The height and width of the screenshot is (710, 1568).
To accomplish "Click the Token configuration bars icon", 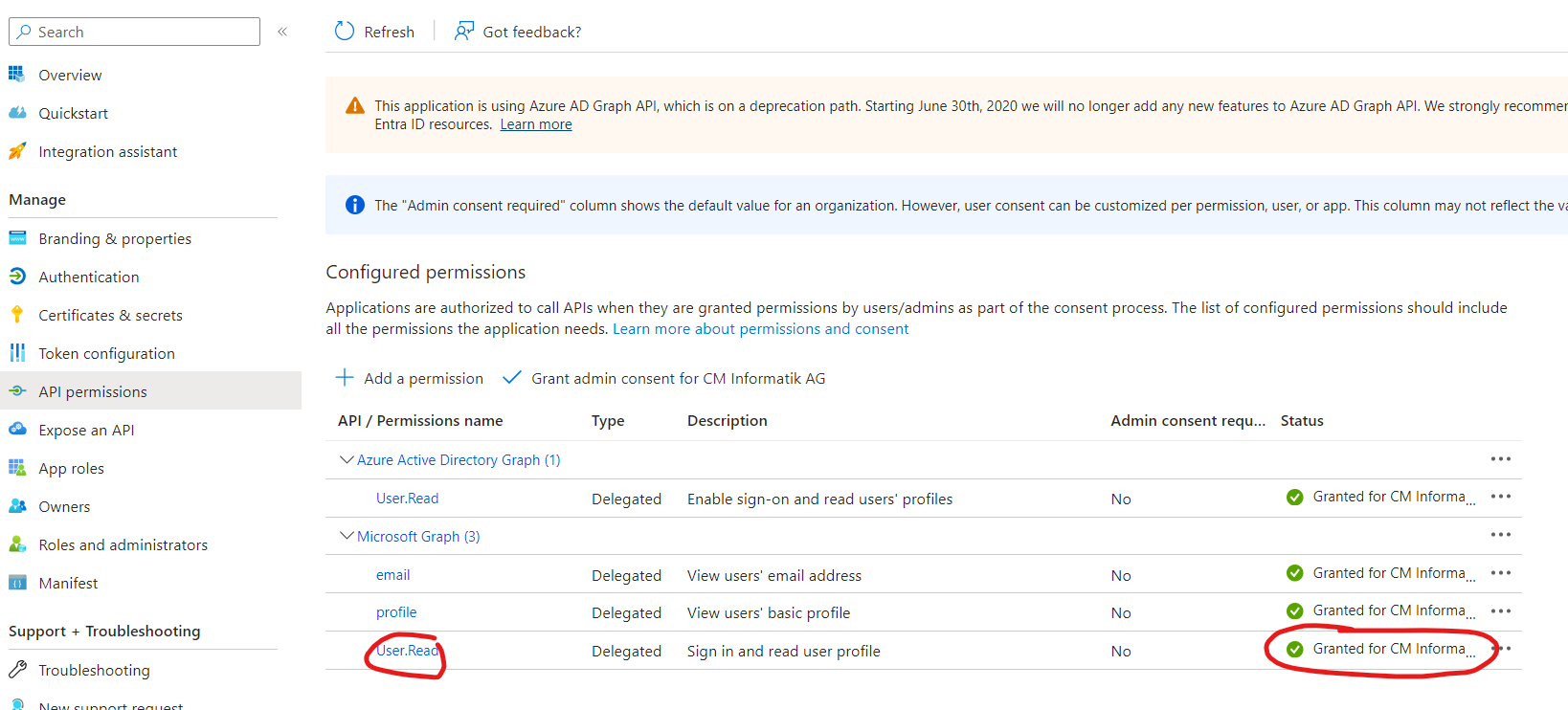I will pyautogui.click(x=17, y=352).
